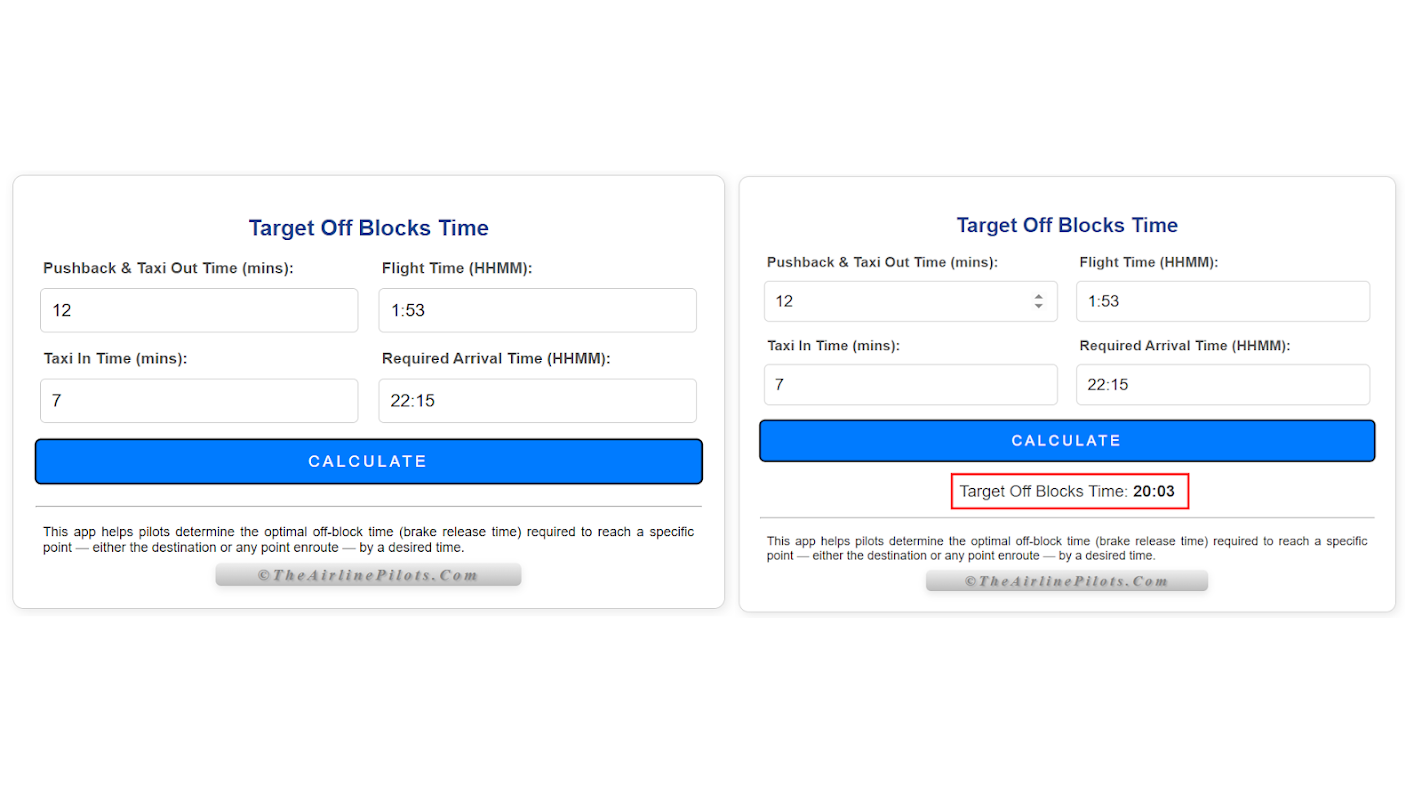1422x800 pixels.
Task: Click Calculate above the 20:03 result
Action: click(1067, 441)
